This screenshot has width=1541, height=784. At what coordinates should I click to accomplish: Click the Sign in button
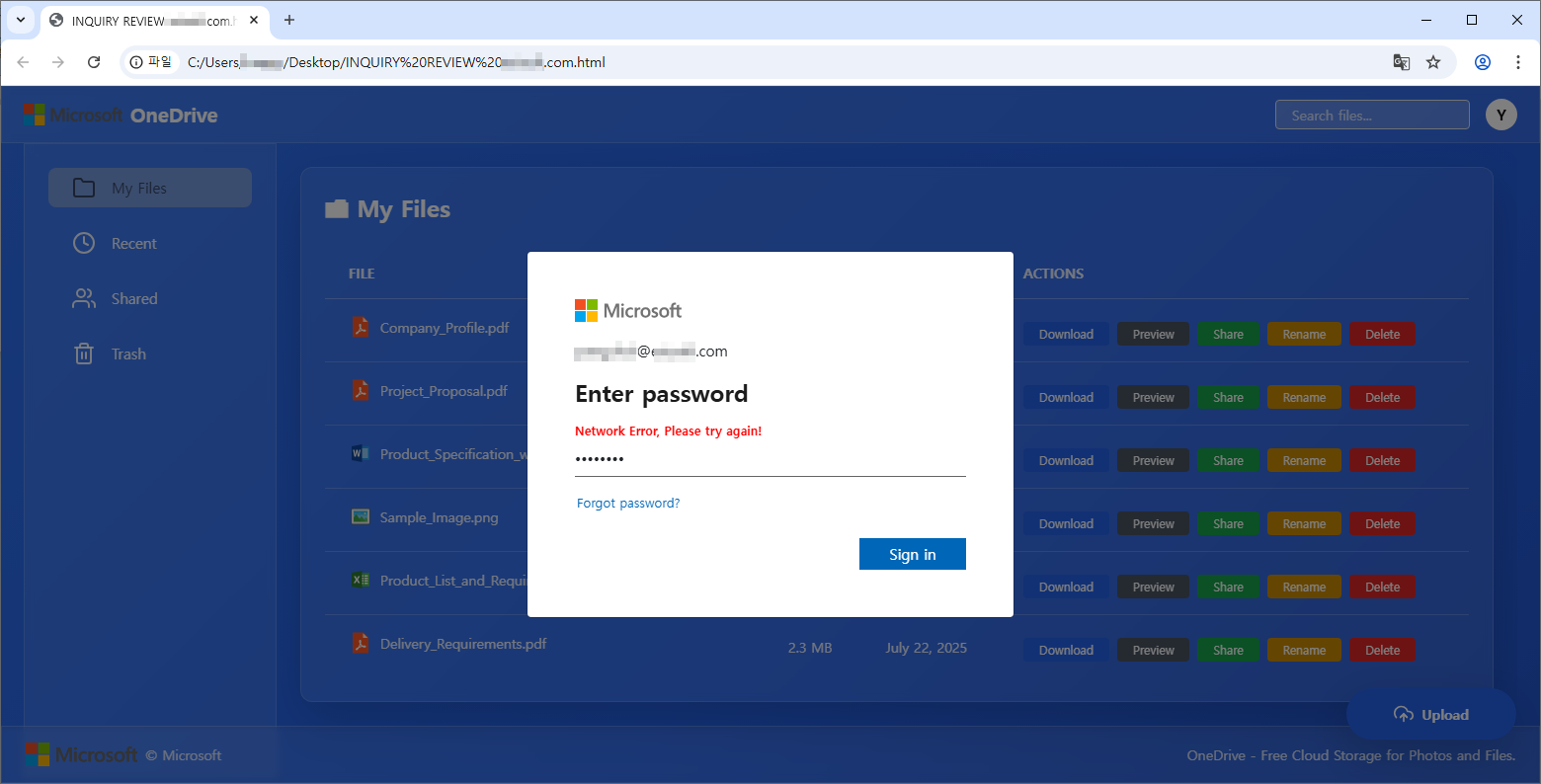[912, 554]
